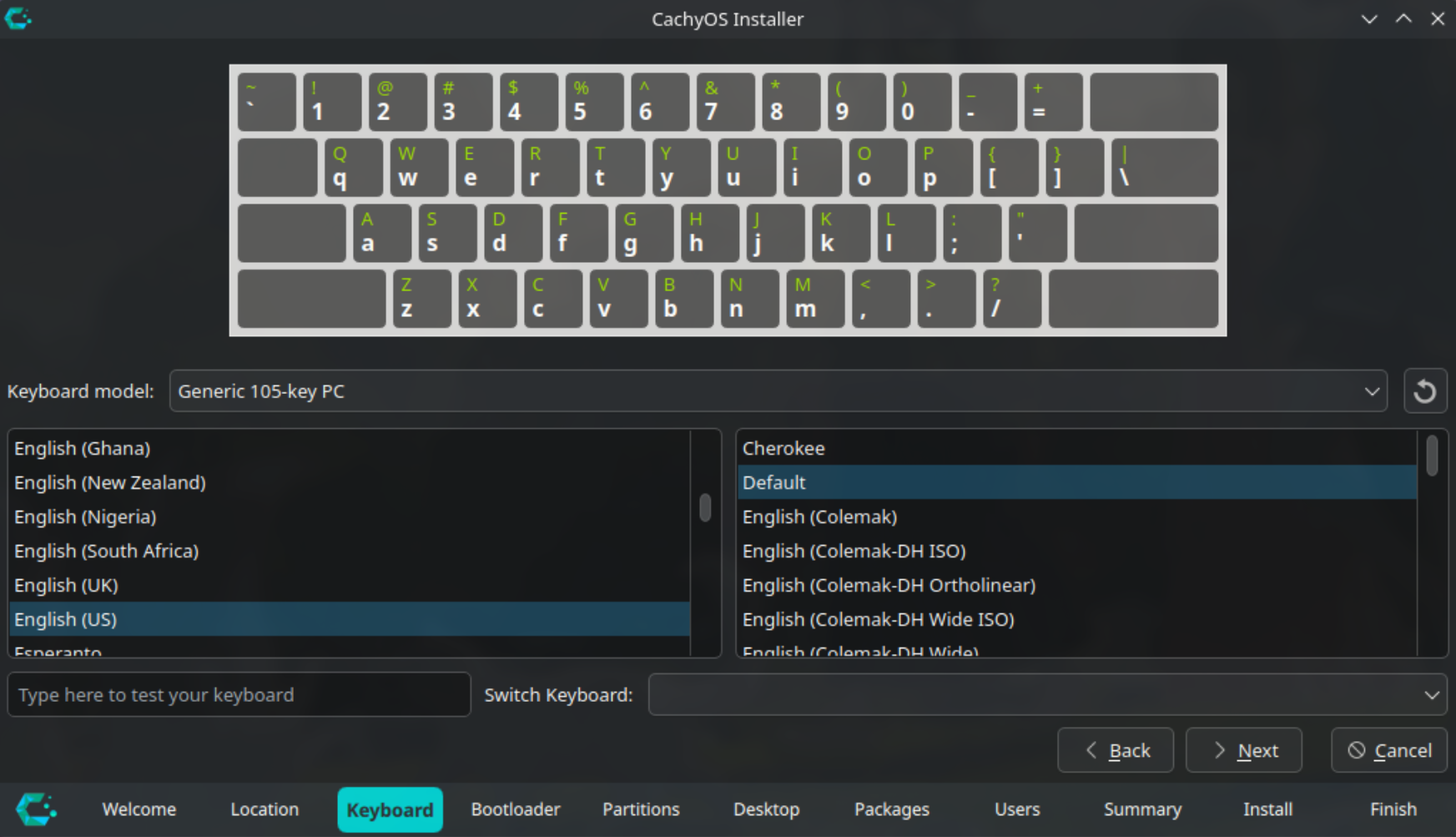Screen dimensions: 1456x837
Task: Click the equals key on keyboard preview
Action: (x=1054, y=102)
